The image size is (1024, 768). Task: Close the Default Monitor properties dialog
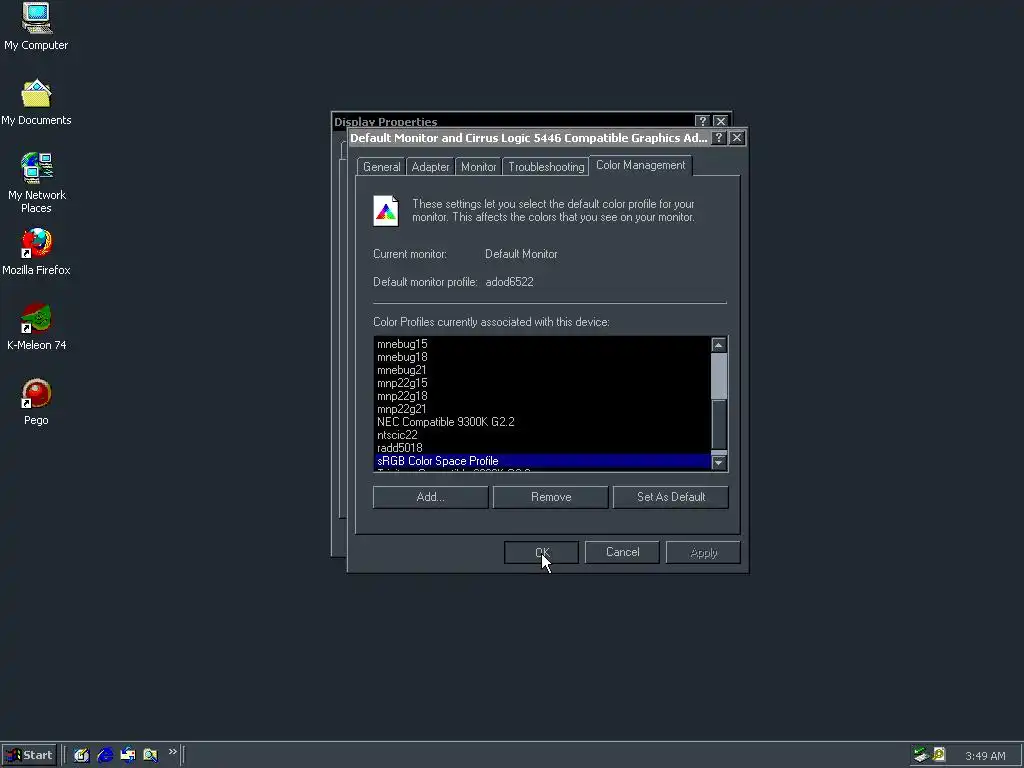pos(737,138)
